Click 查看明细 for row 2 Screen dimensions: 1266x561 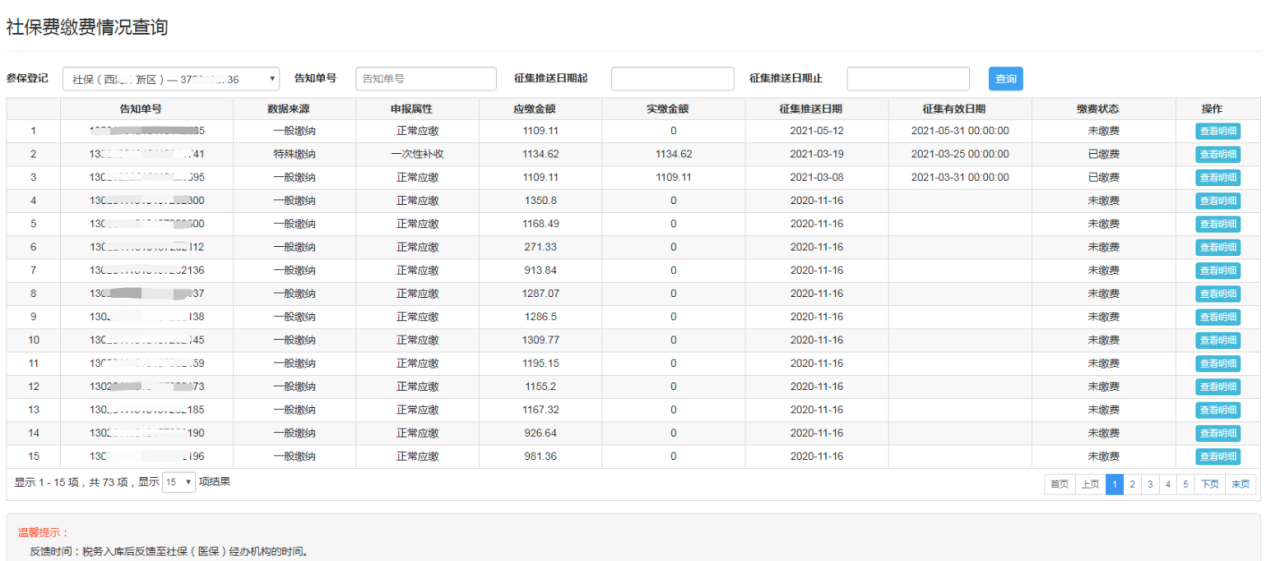tap(1217, 154)
